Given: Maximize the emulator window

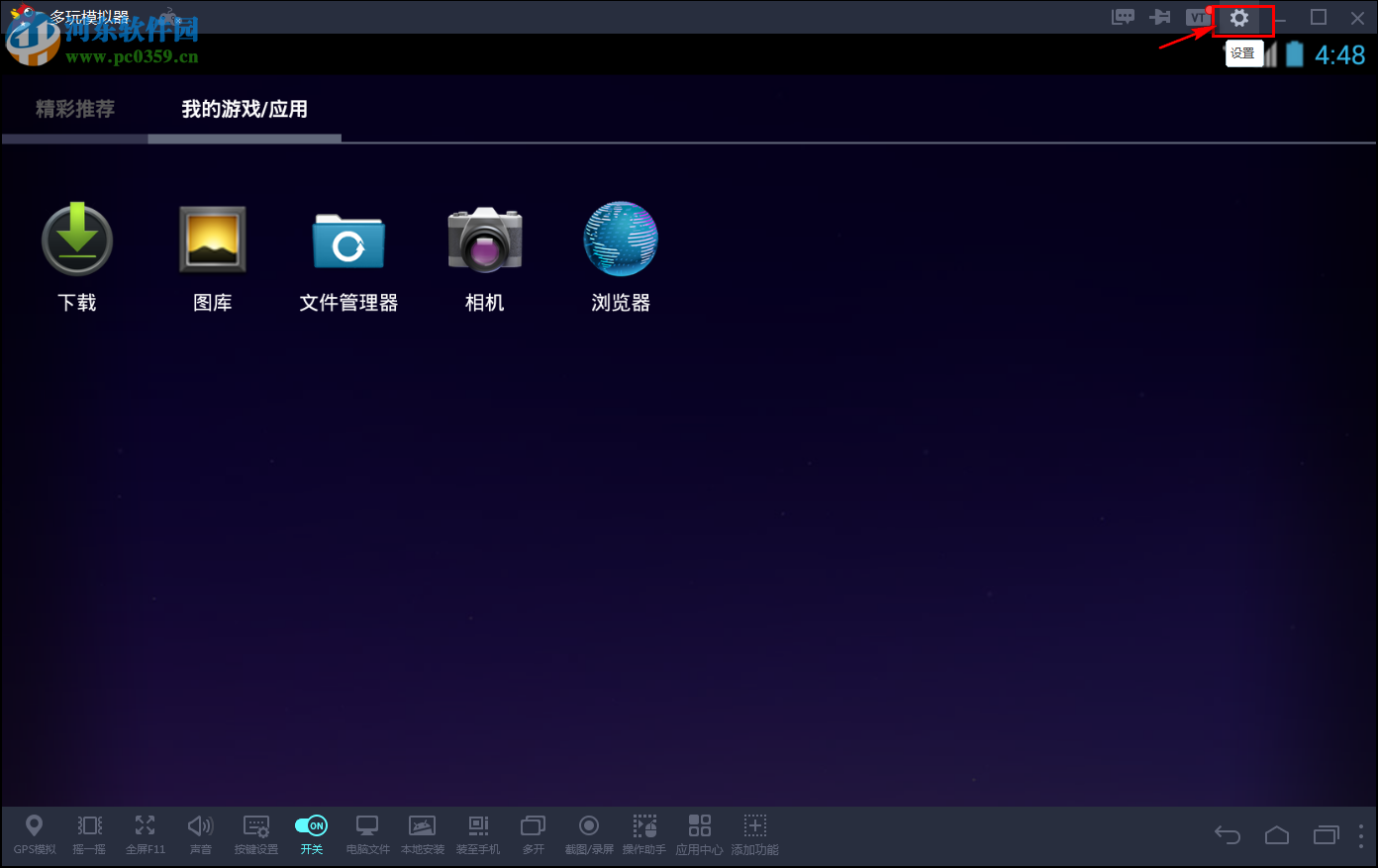Looking at the screenshot, I should [1319, 17].
